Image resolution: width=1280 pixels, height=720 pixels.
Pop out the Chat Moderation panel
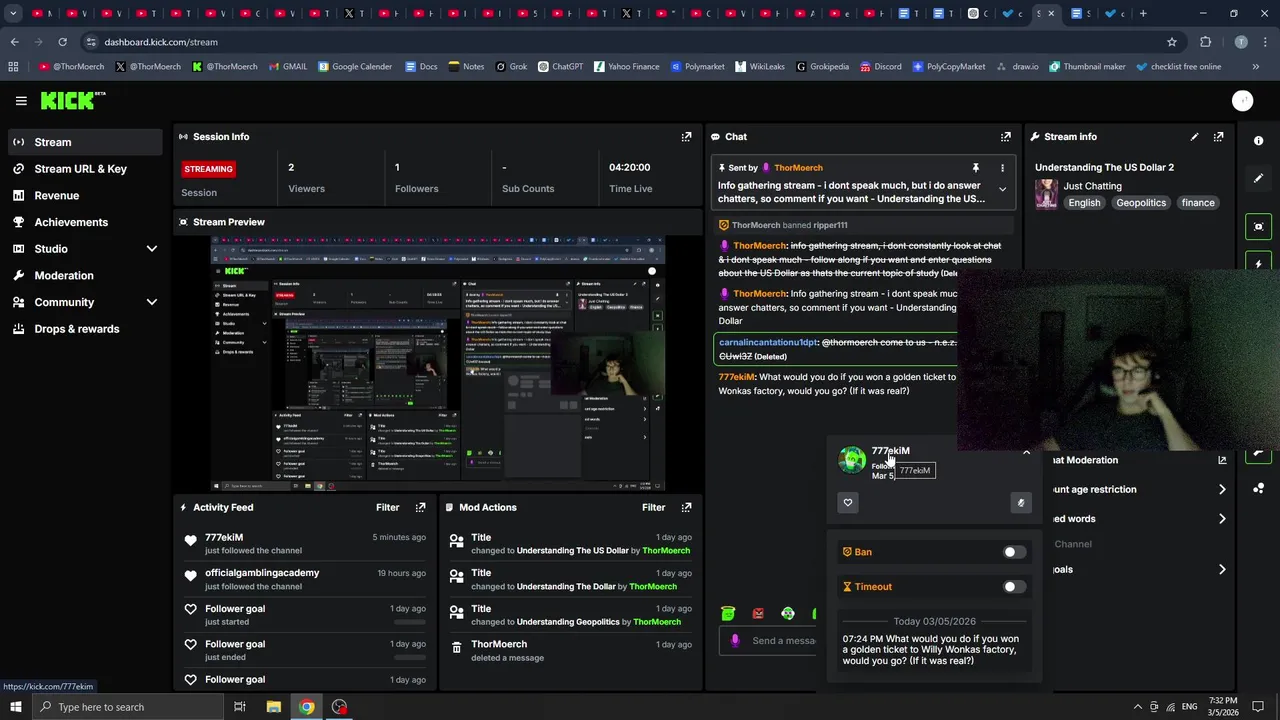tap(1221, 460)
